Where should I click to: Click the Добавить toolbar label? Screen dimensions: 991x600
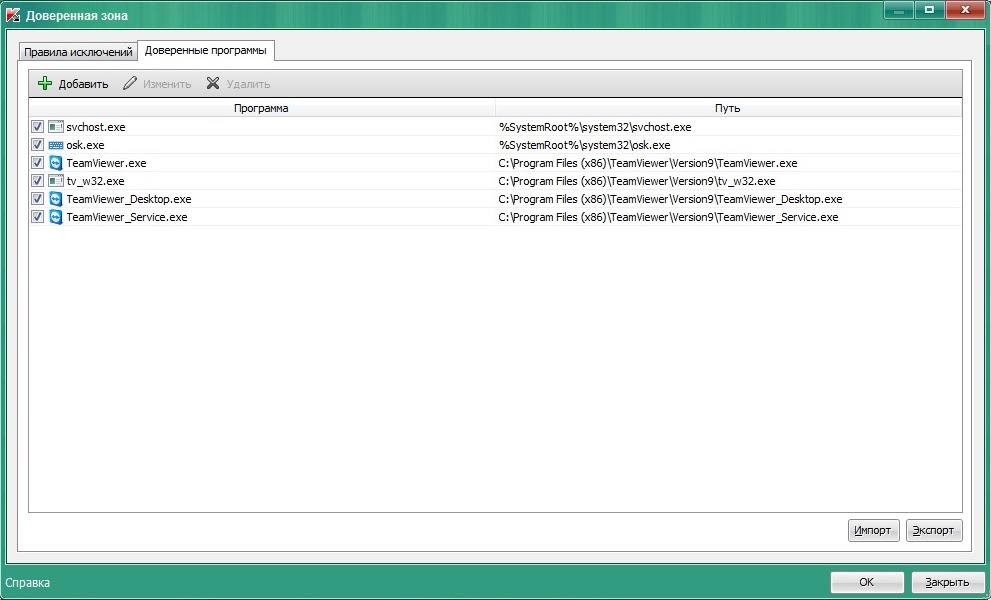pos(83,84)
